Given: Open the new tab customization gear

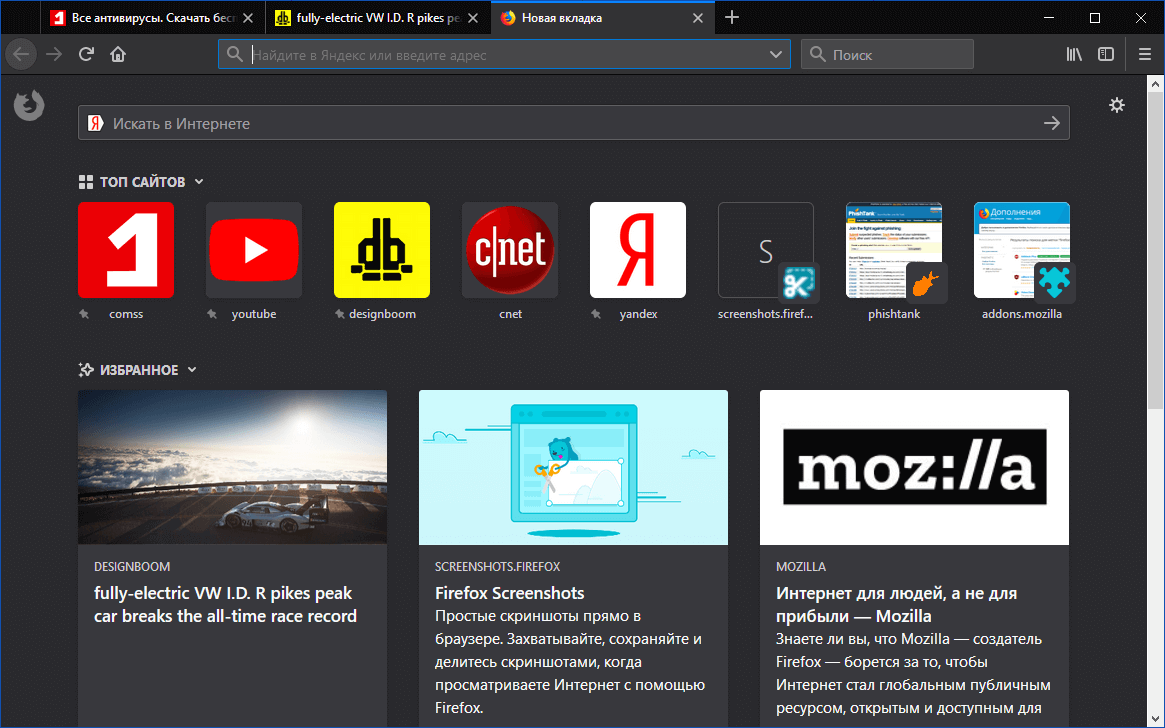Looking at the screenshot, I should [x=1117, y=104].
